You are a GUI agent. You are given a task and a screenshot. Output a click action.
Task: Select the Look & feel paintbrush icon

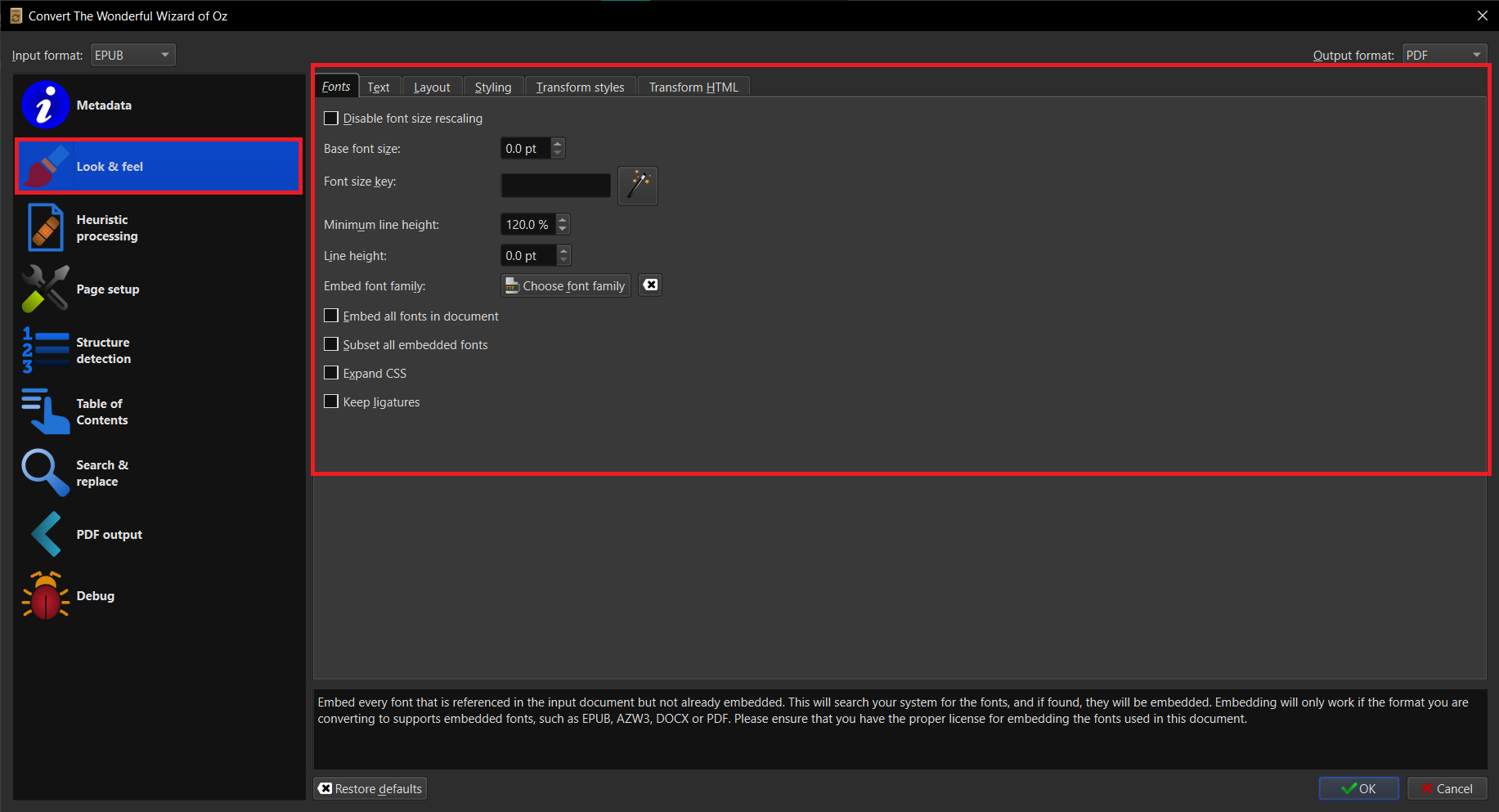click(x=46, y=167)
